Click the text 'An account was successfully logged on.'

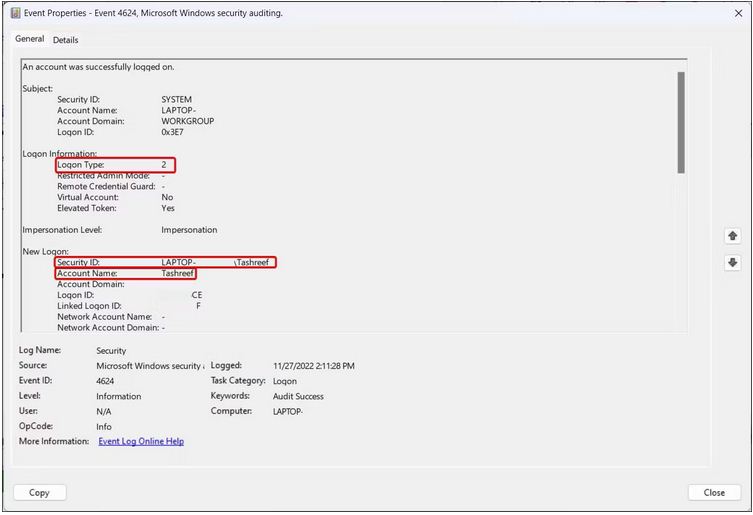click(98, 67)
